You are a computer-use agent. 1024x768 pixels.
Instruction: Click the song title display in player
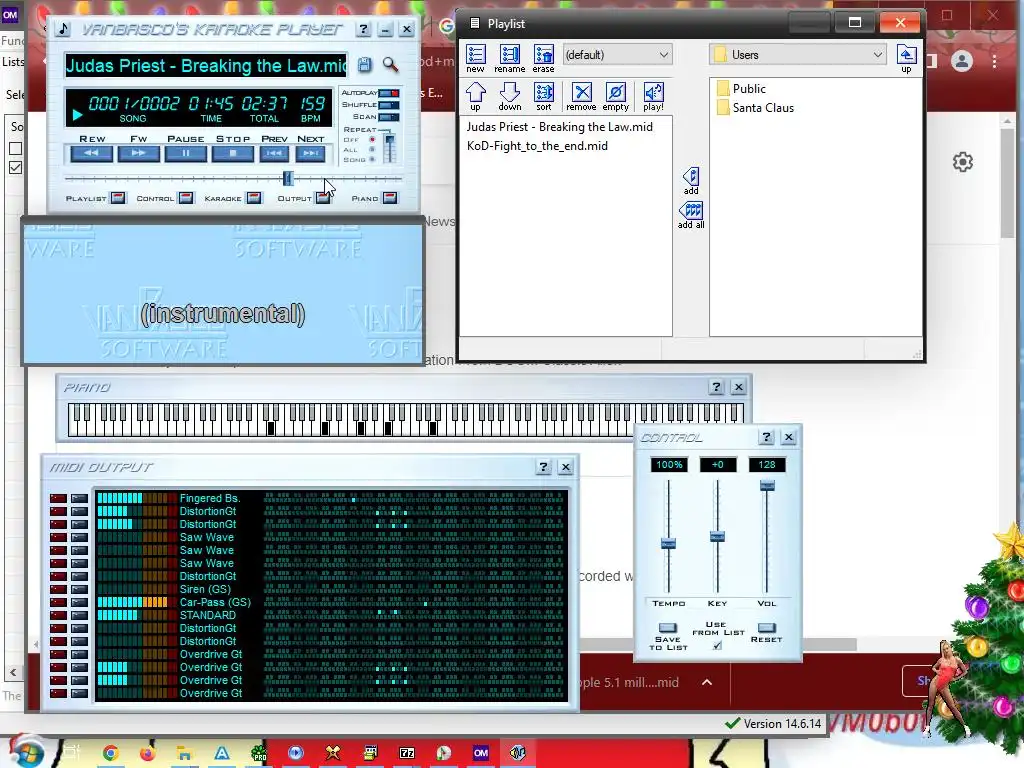point(206,65)
